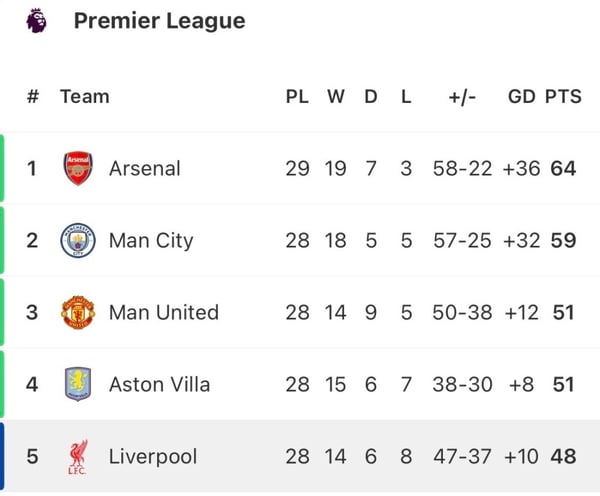Open the Man United team name
The image size is (600, 496).
[163, 312]
